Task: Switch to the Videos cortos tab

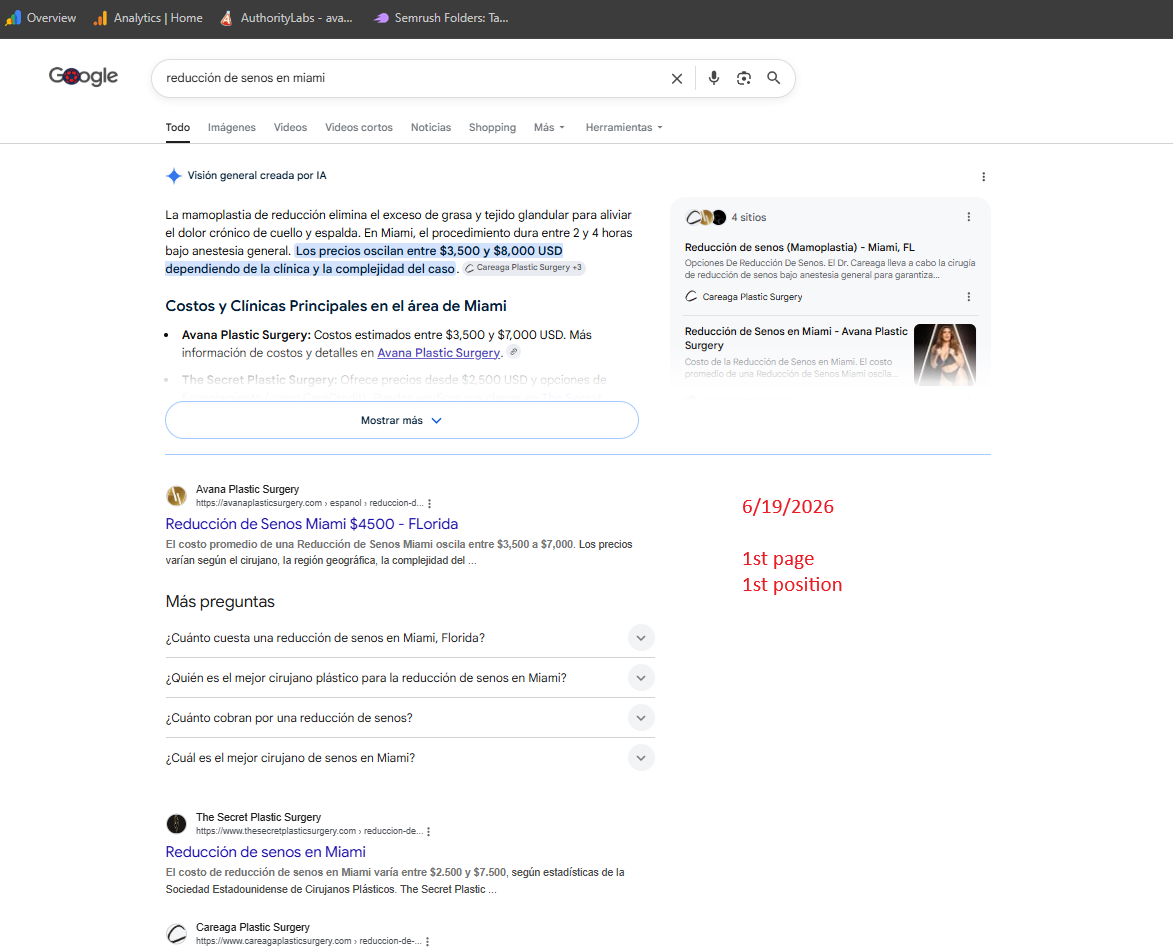Action: pyautogui.click(x=359, y=127)
